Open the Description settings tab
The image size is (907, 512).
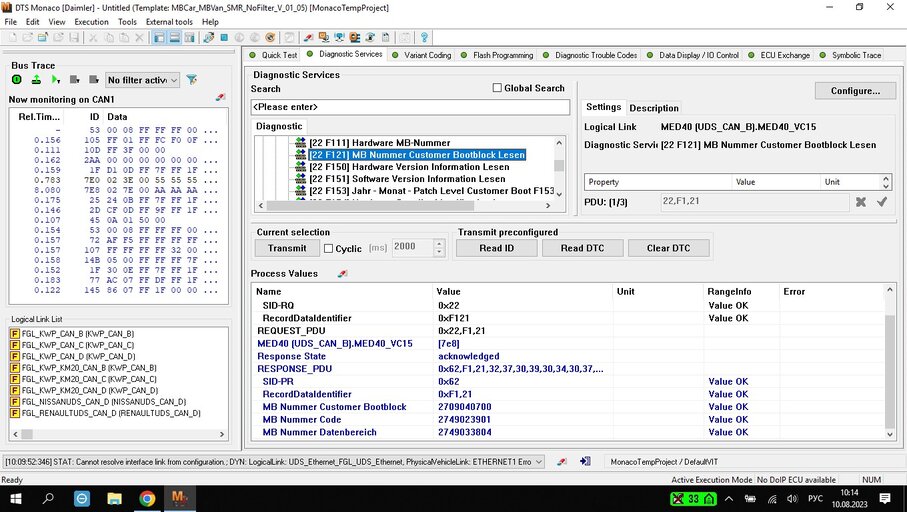click(x=654, y=108)
